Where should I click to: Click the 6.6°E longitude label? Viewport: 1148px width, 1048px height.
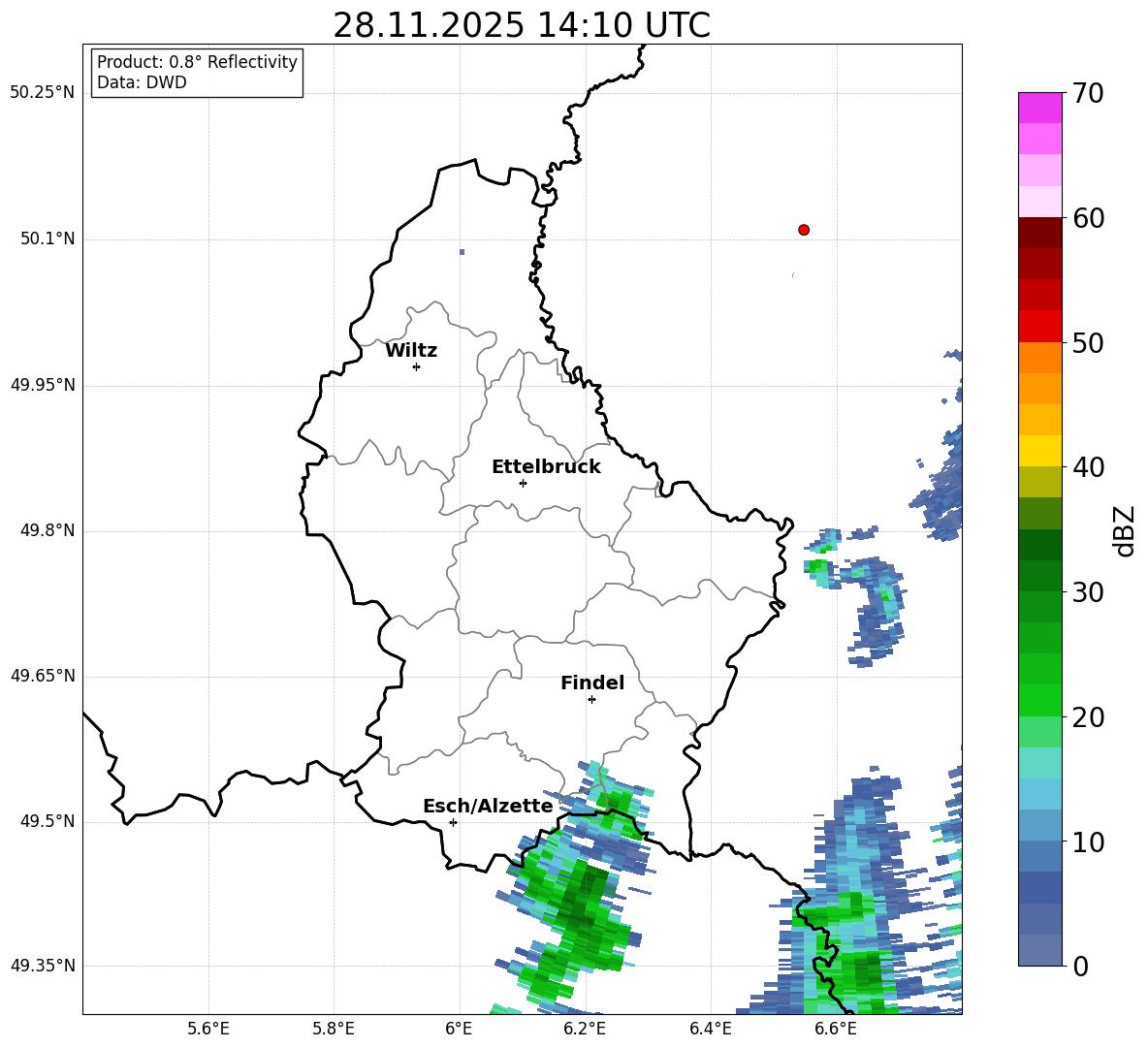tap(836, 1029)
